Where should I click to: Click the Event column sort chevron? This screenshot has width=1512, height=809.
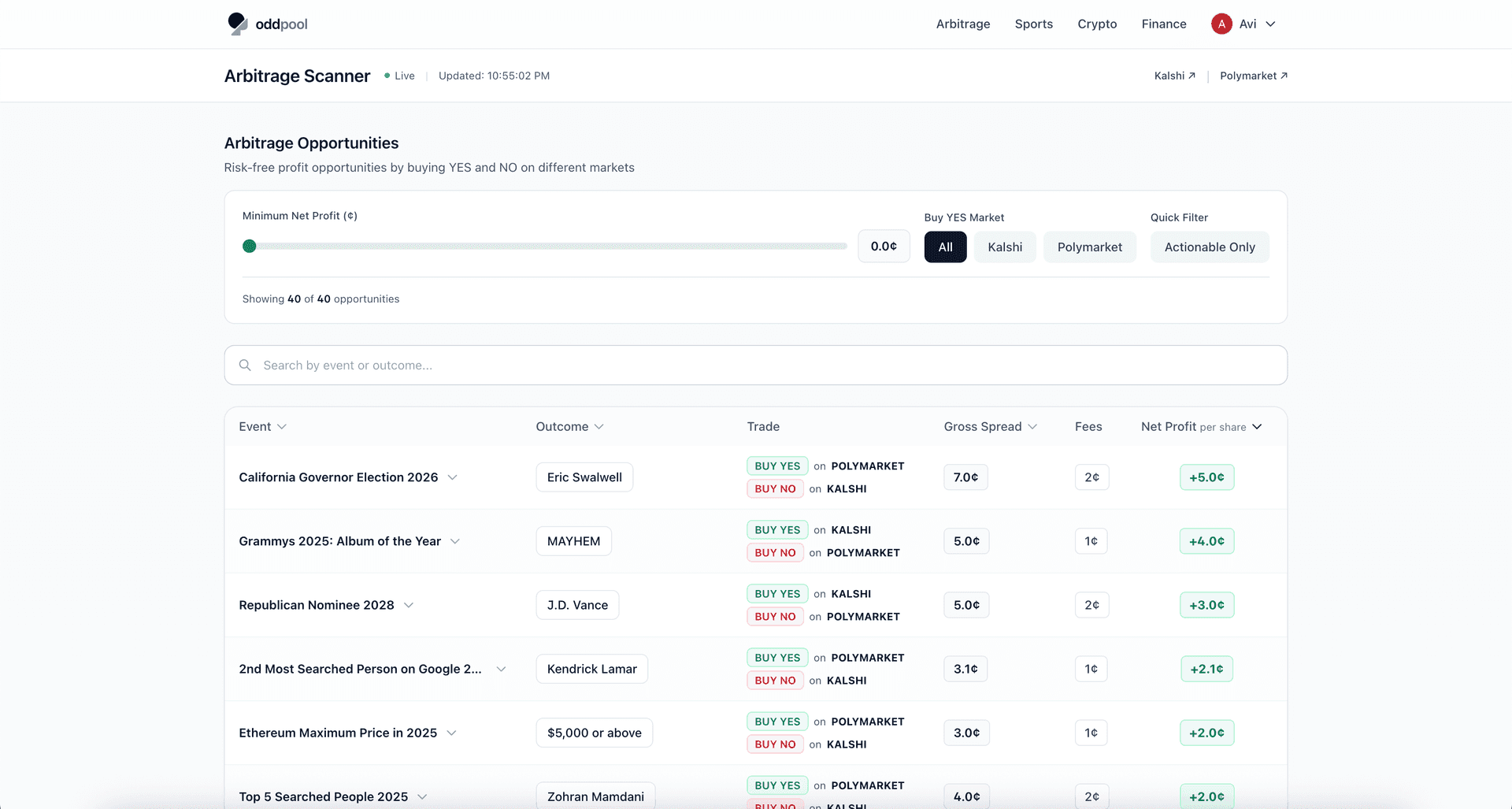[x=282, y=427]
